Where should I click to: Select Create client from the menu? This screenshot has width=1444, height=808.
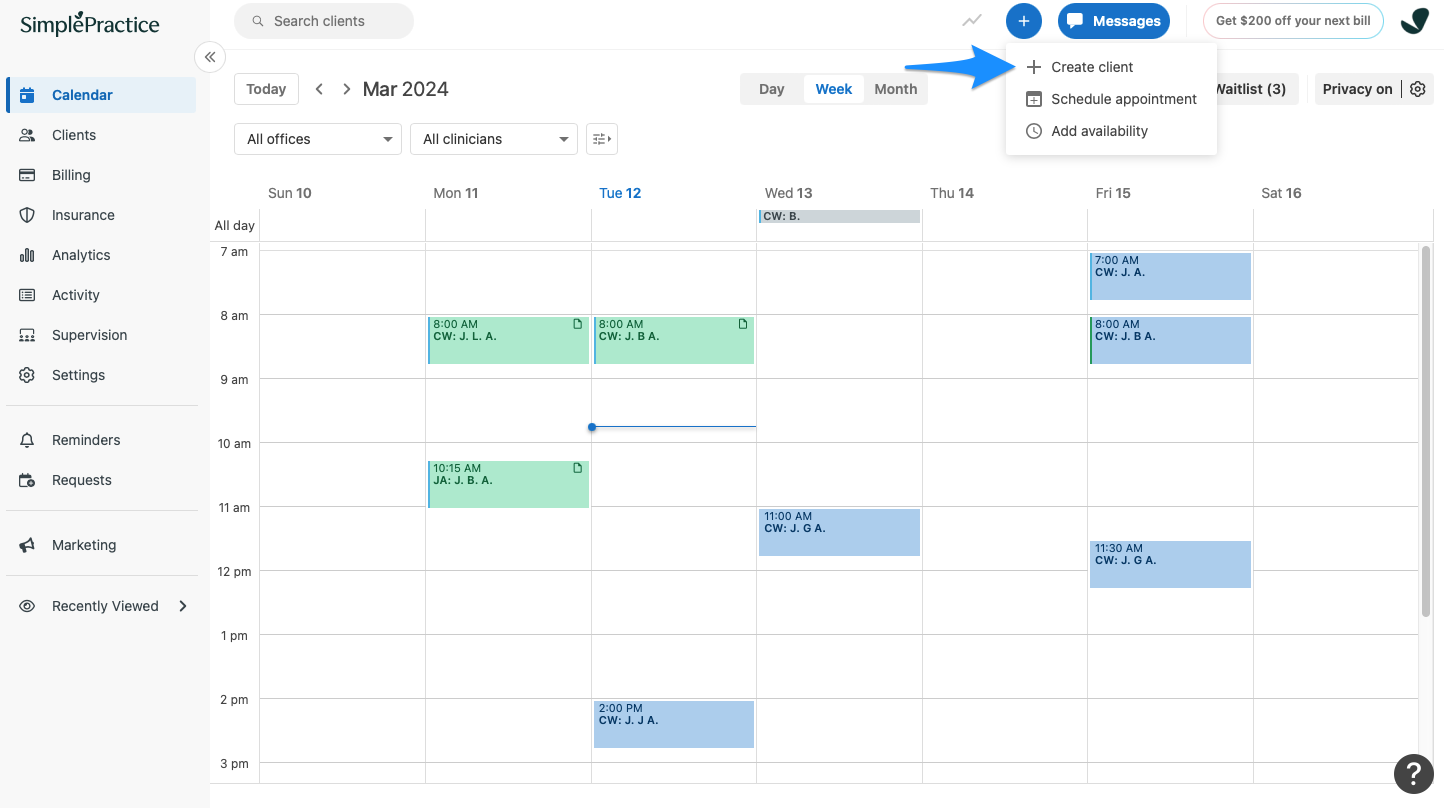(x=1091, y=67)
